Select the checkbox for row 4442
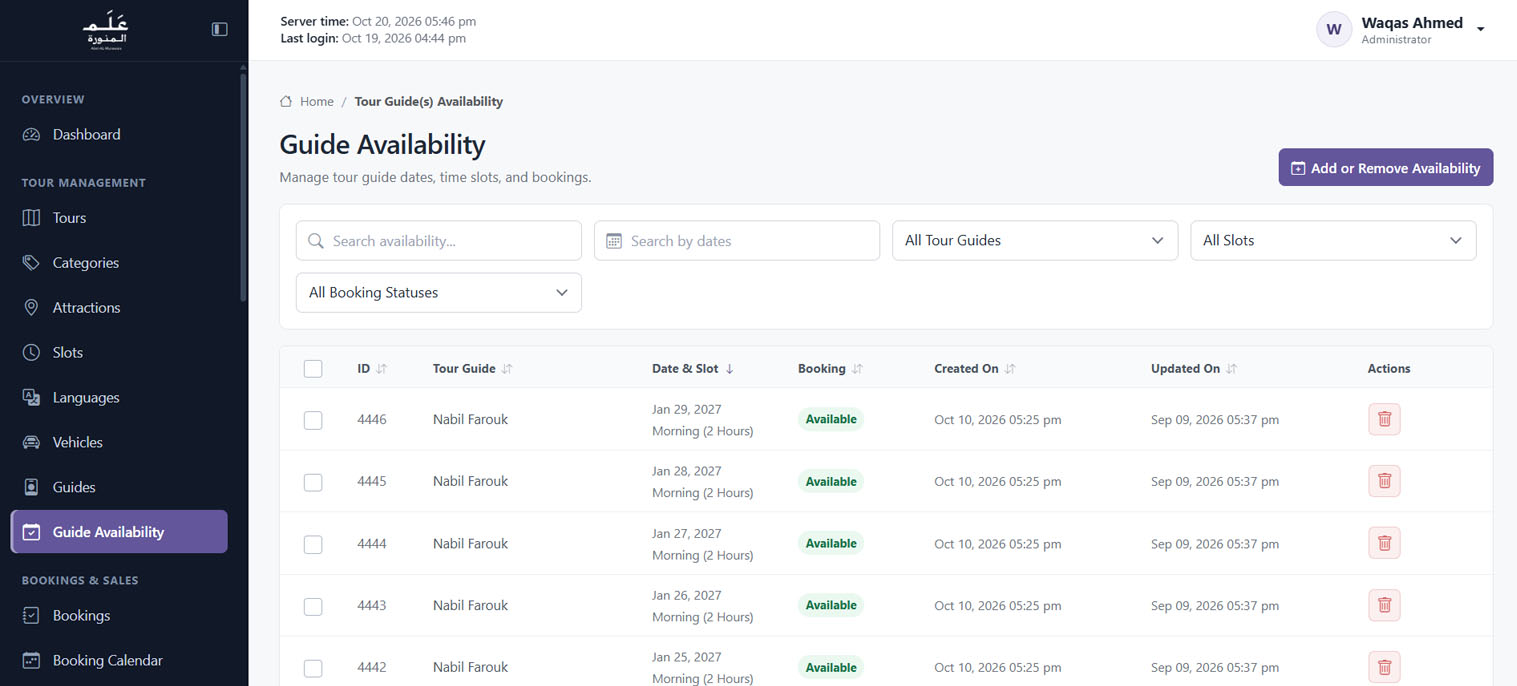 pos(313,668)
